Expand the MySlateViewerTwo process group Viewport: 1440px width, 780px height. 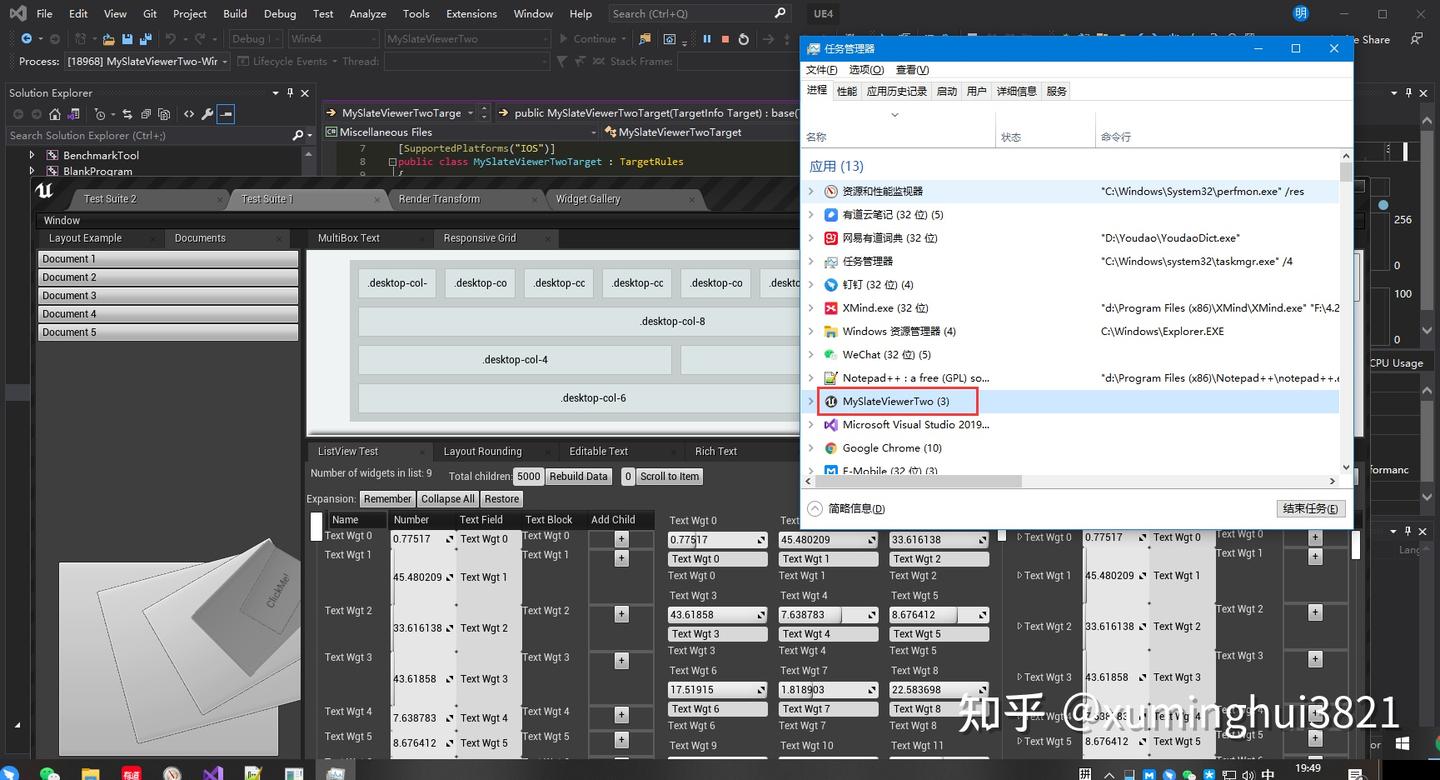811,401
